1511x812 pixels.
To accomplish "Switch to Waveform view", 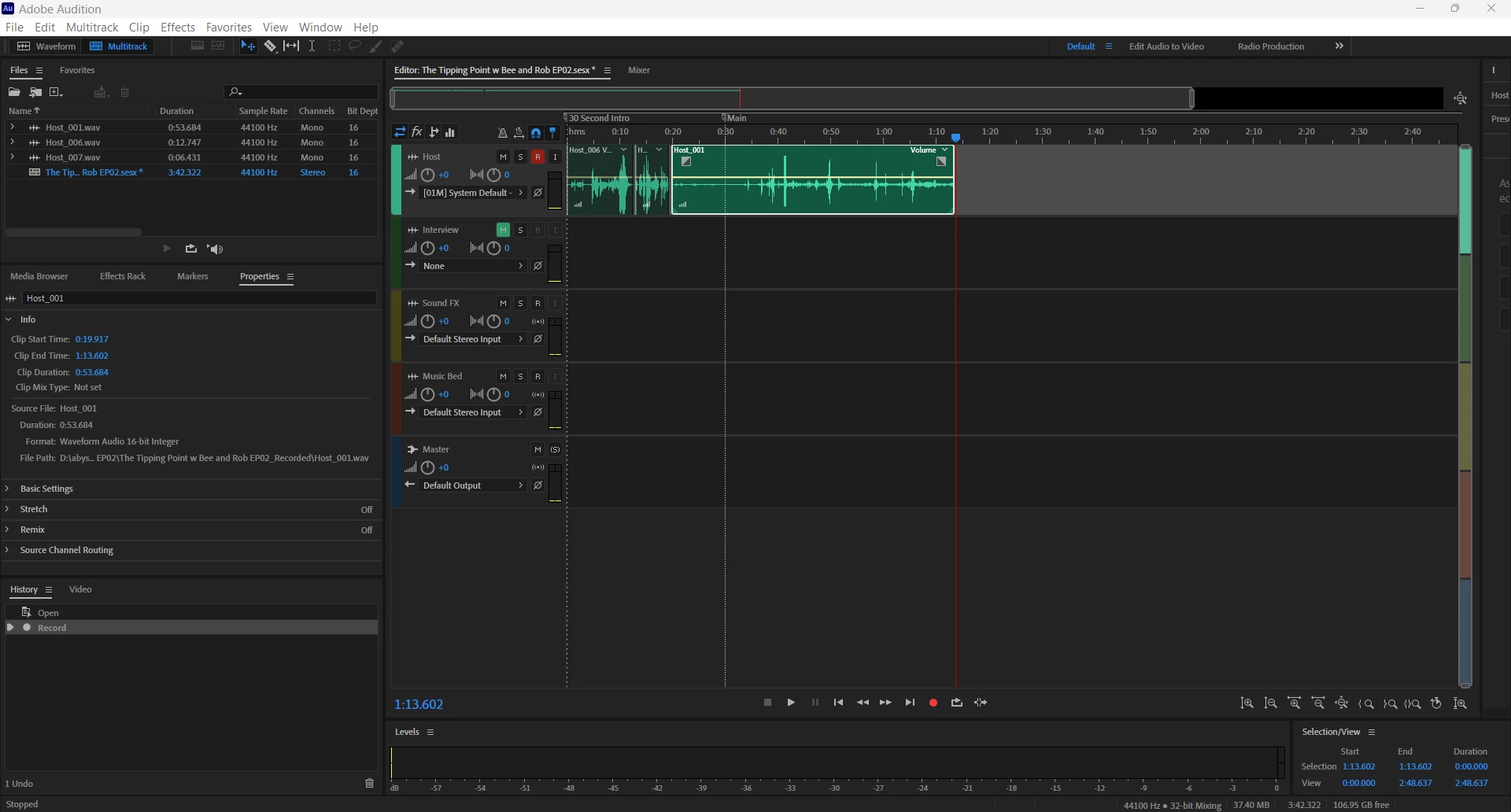I will 46,46.
